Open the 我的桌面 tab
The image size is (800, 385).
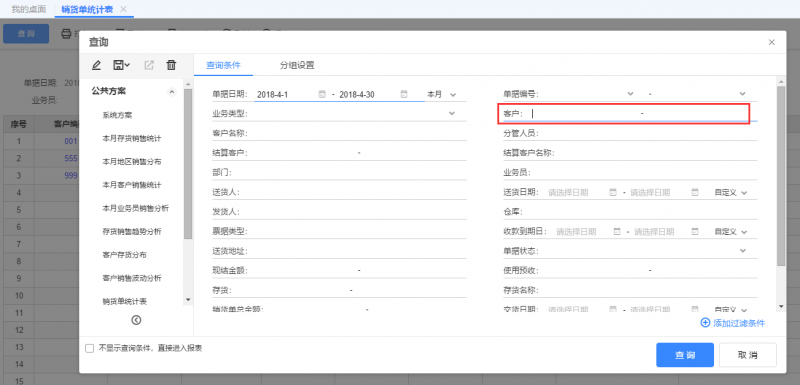[x=29, y=9]
